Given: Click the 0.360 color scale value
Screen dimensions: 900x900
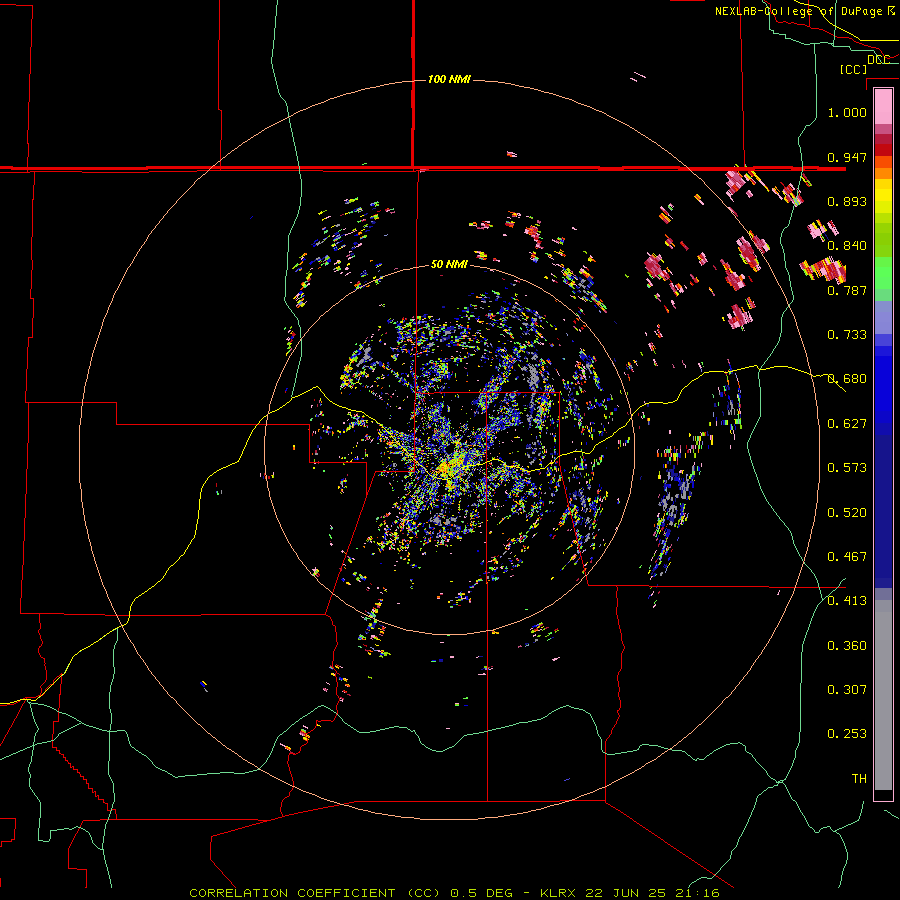Looking at the screenshot, I should pyautogui.click(x=847, y=646).
